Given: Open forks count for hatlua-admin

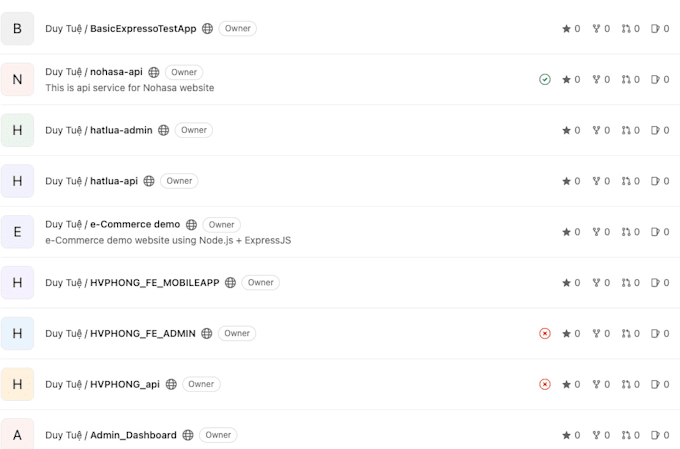Looking at the screenshot, I should tap(601, 130).
